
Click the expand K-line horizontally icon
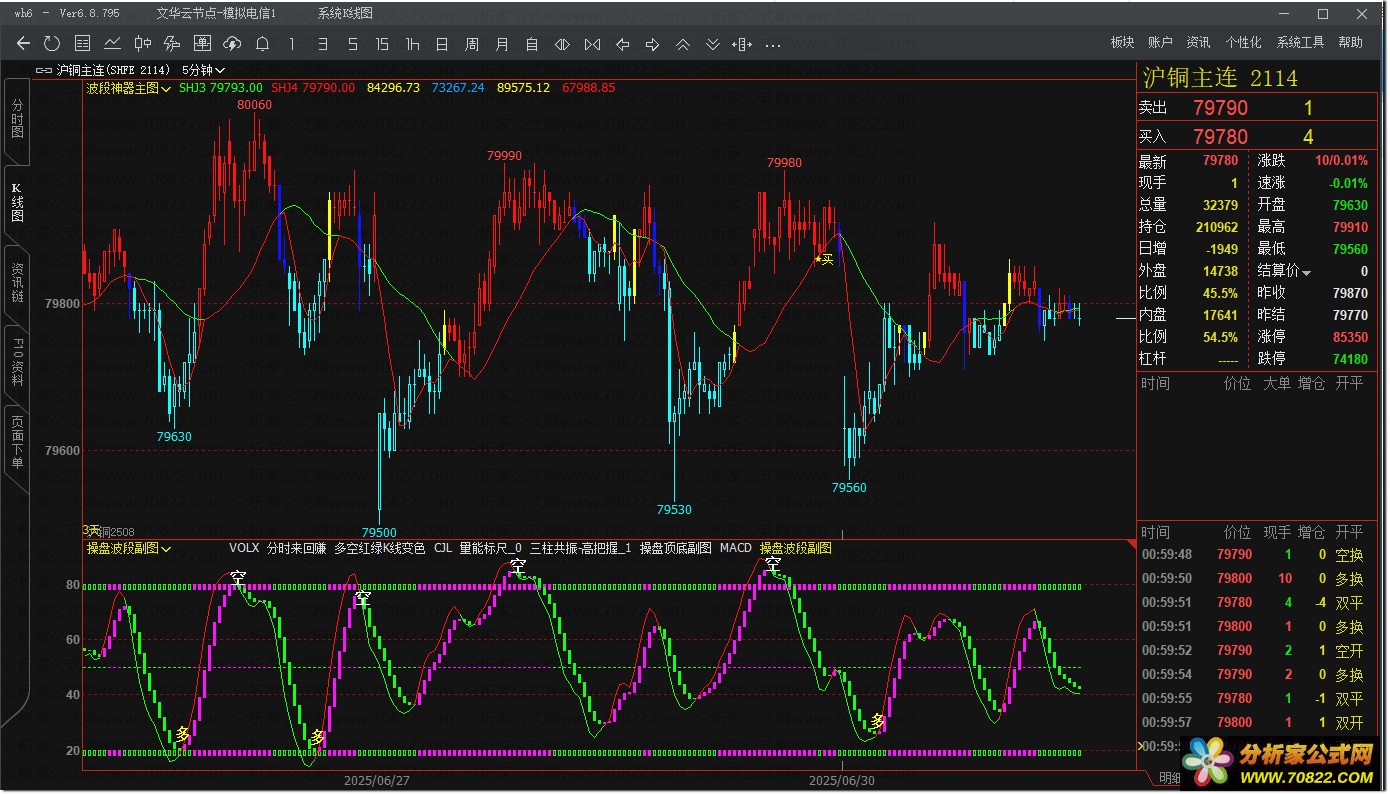coord(592,43)
